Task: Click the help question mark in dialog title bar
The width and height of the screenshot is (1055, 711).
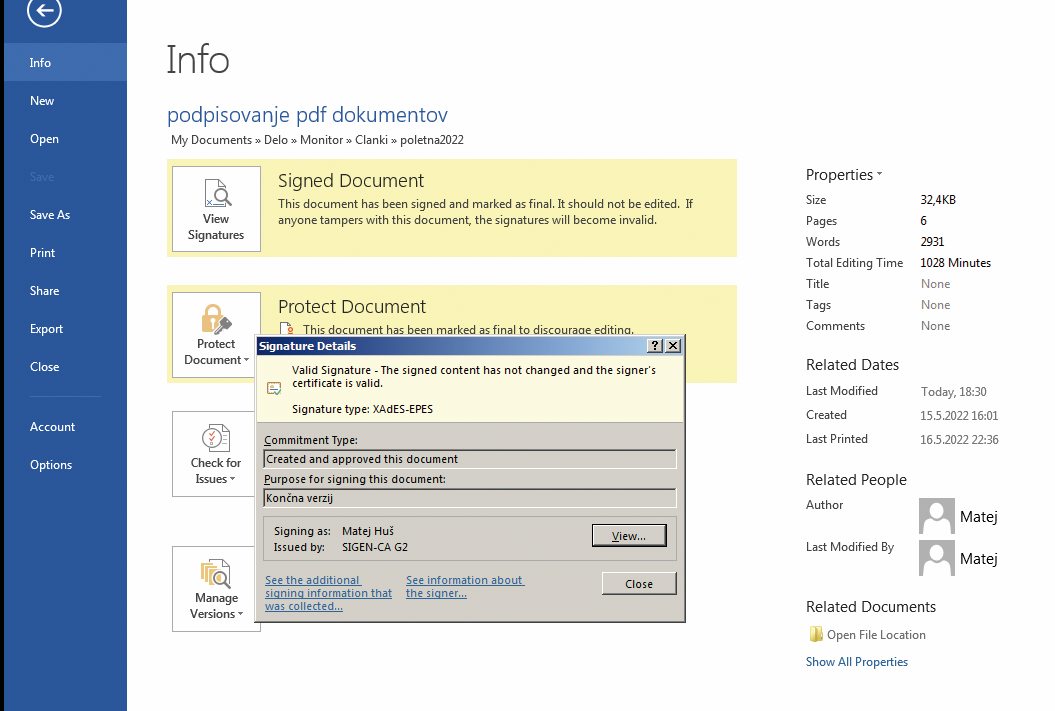Action: (x=655, y=346)
